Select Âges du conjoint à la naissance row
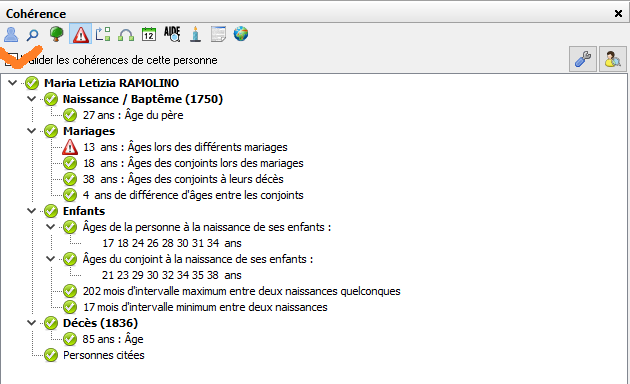This screenshot has height=384, width=630. pos(198,259)
